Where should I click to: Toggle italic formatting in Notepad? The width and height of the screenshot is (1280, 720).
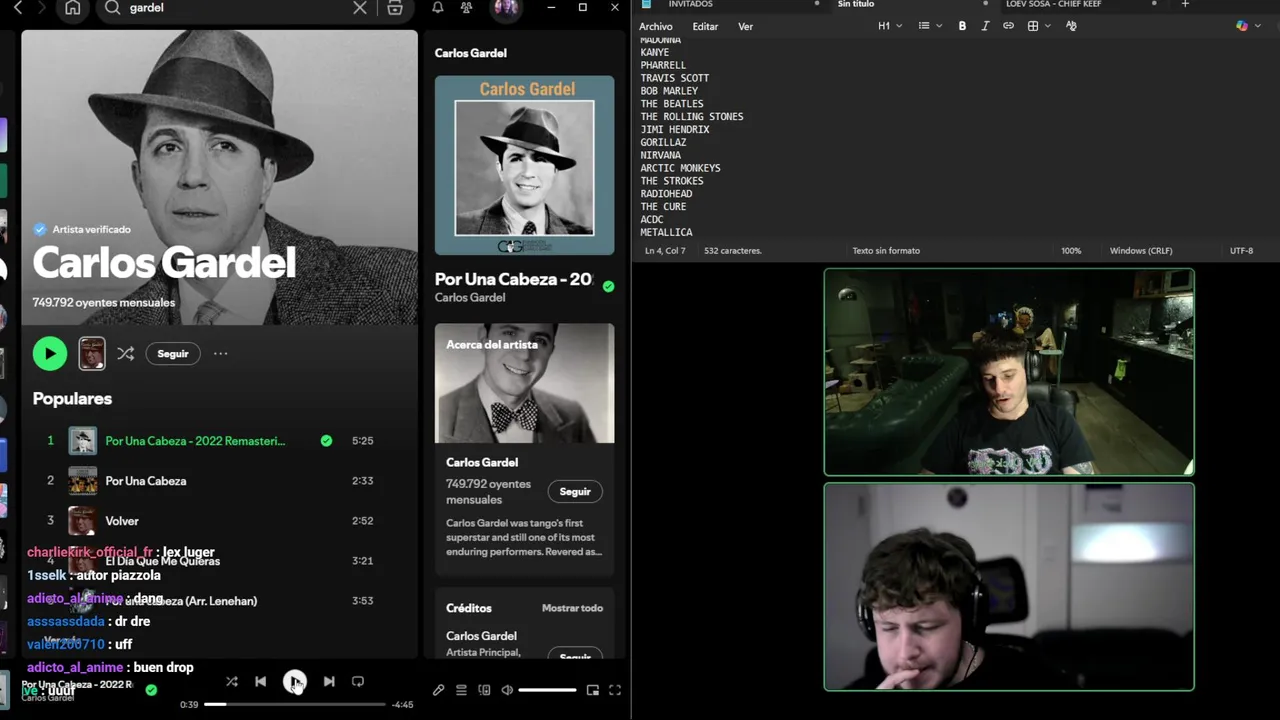pyautogui.click(x=985, y=26)
